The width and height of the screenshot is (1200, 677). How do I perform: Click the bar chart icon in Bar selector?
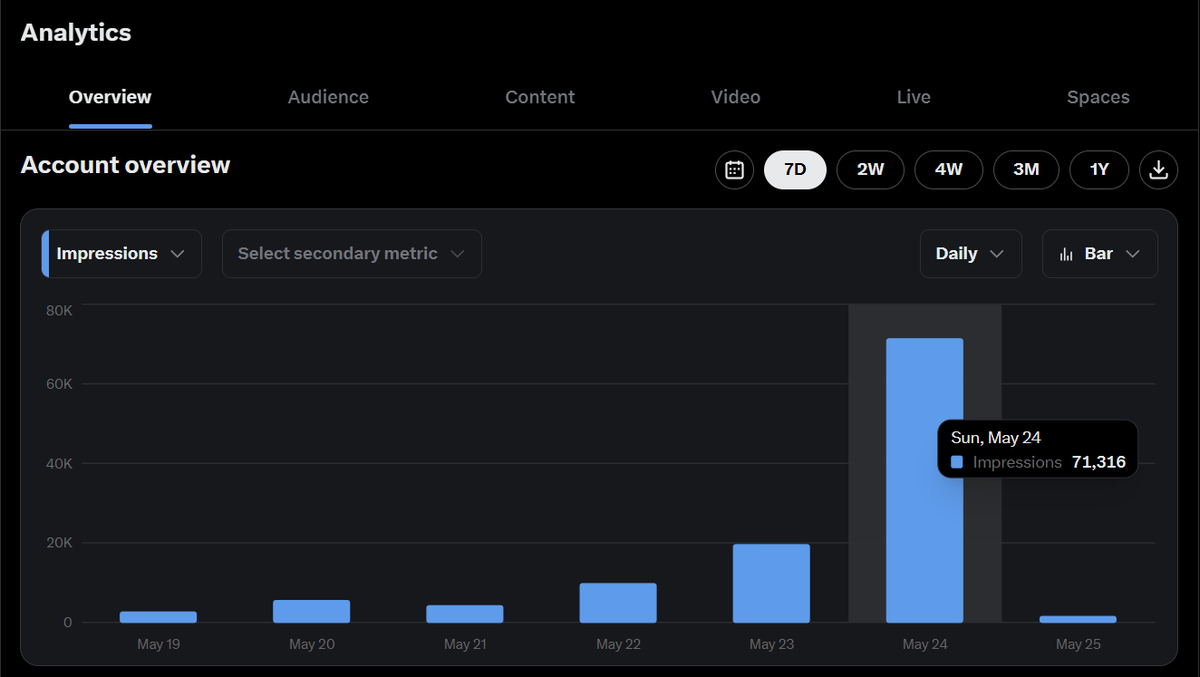(x=1066, y=254)
